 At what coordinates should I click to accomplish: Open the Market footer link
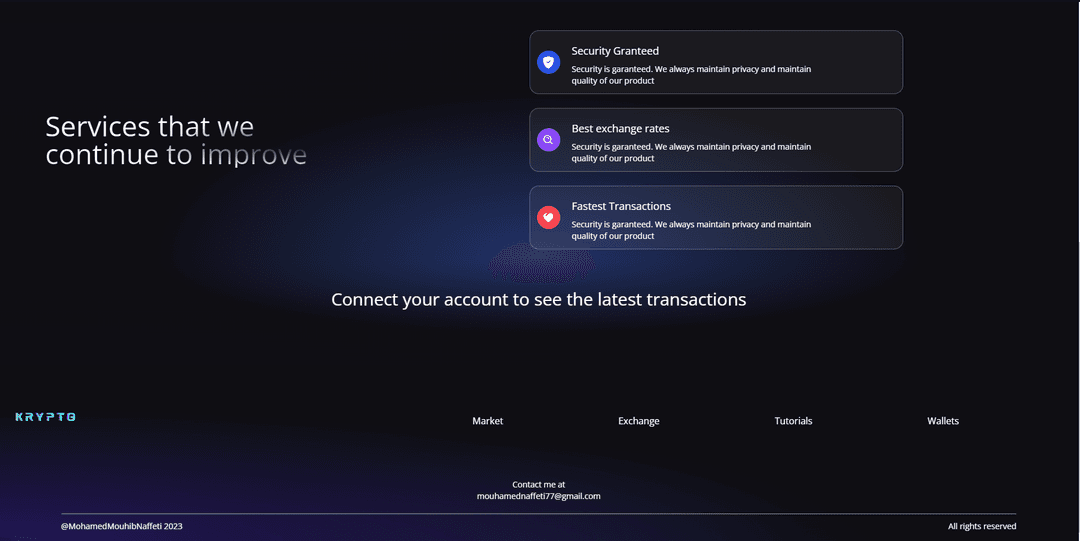coord(487,421)
